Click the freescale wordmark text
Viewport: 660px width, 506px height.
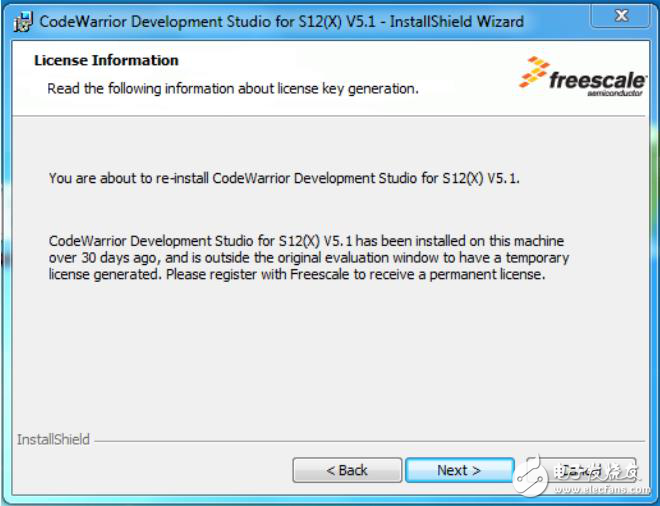(597, 80)
